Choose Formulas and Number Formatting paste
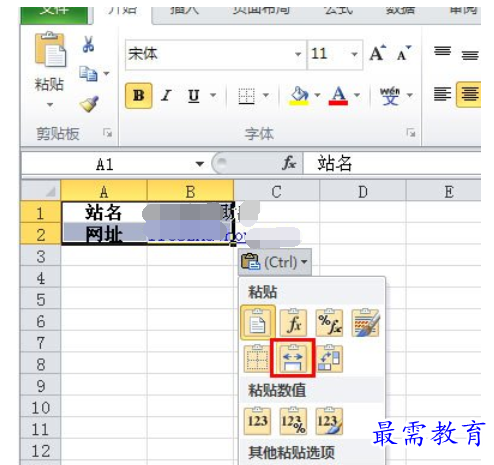This screenshot has height=465, width=494. [330, 323]
